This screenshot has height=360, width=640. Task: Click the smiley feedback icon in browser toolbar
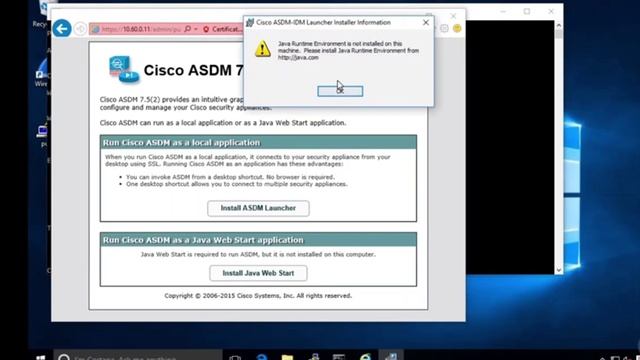tap(457, 28)
